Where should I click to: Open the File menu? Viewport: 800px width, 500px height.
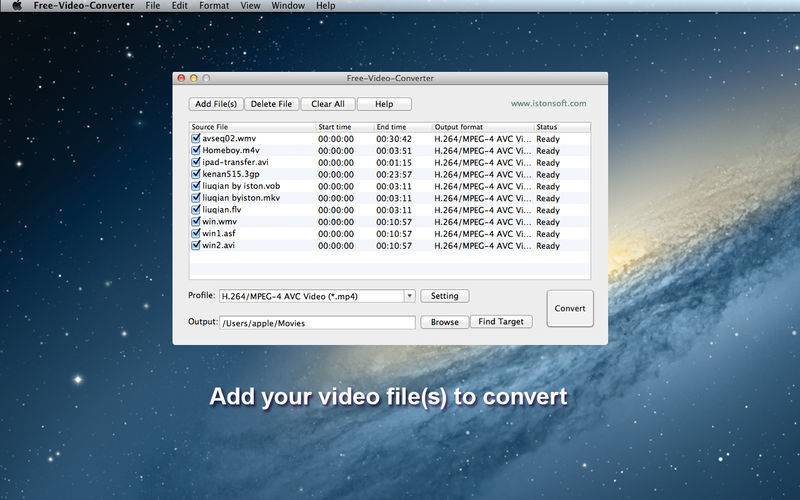153,6
